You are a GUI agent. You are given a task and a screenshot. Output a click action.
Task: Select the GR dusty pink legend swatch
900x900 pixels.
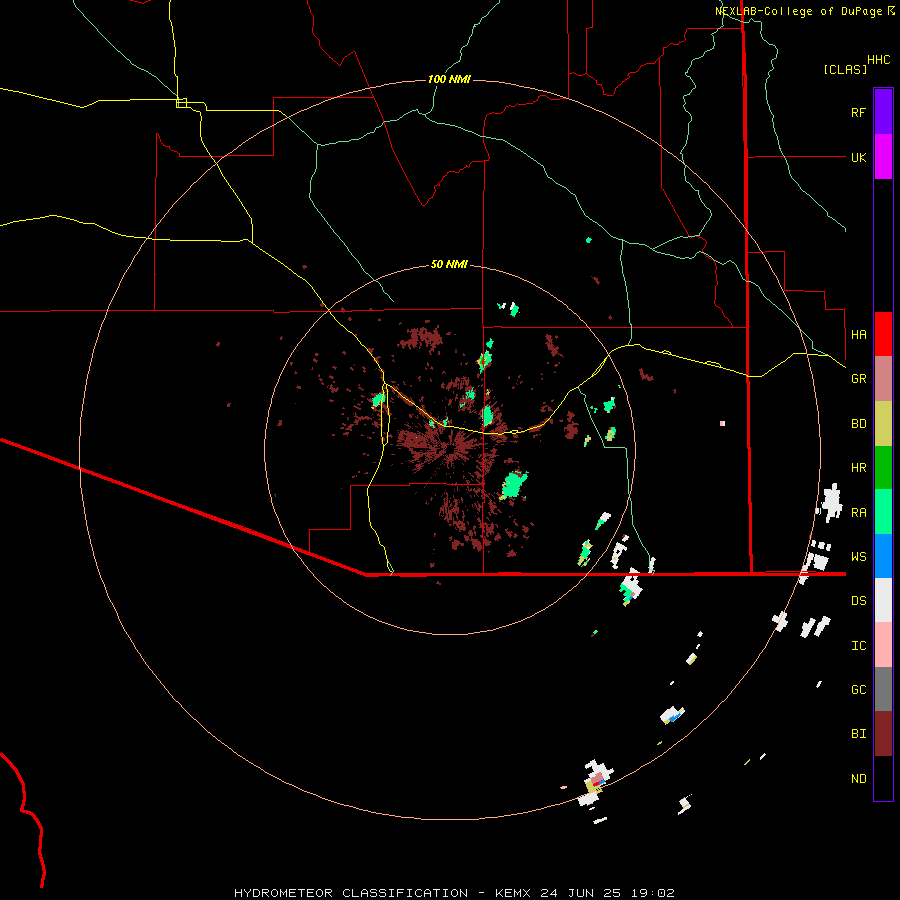tap(883, 379)
